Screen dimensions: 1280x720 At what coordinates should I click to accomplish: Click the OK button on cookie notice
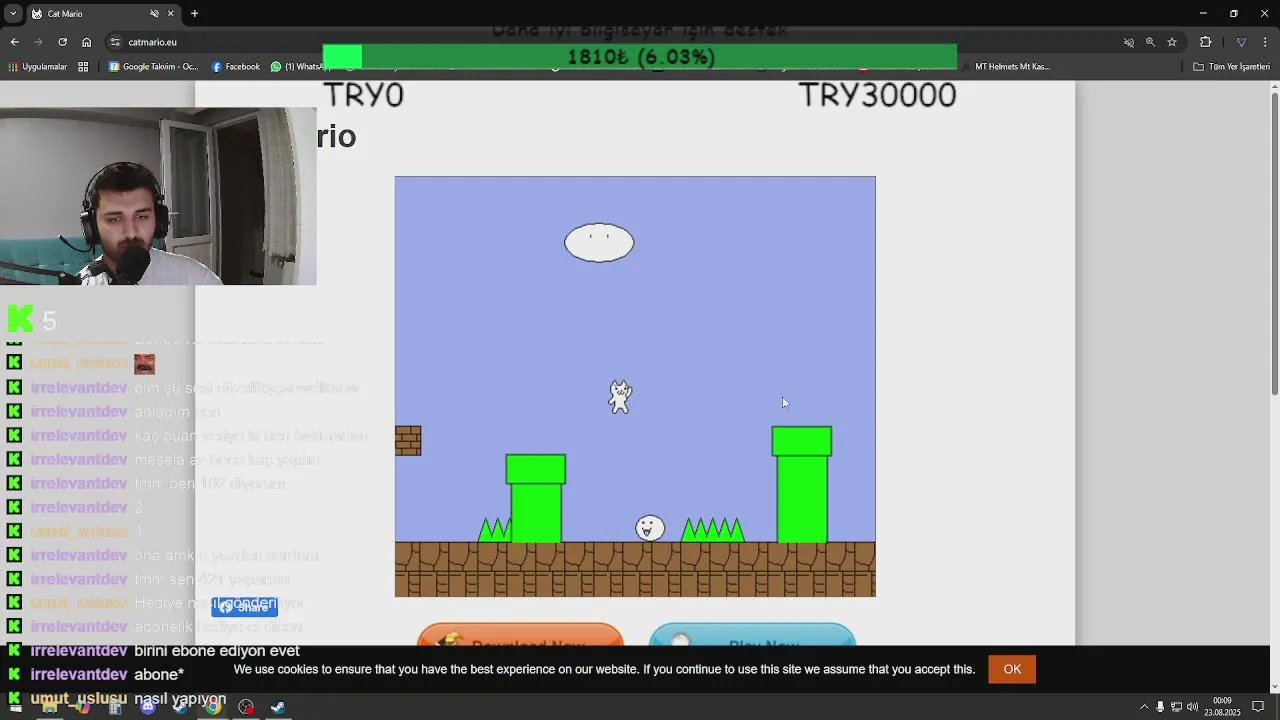pyautogui.click(x=1012, y=669)
